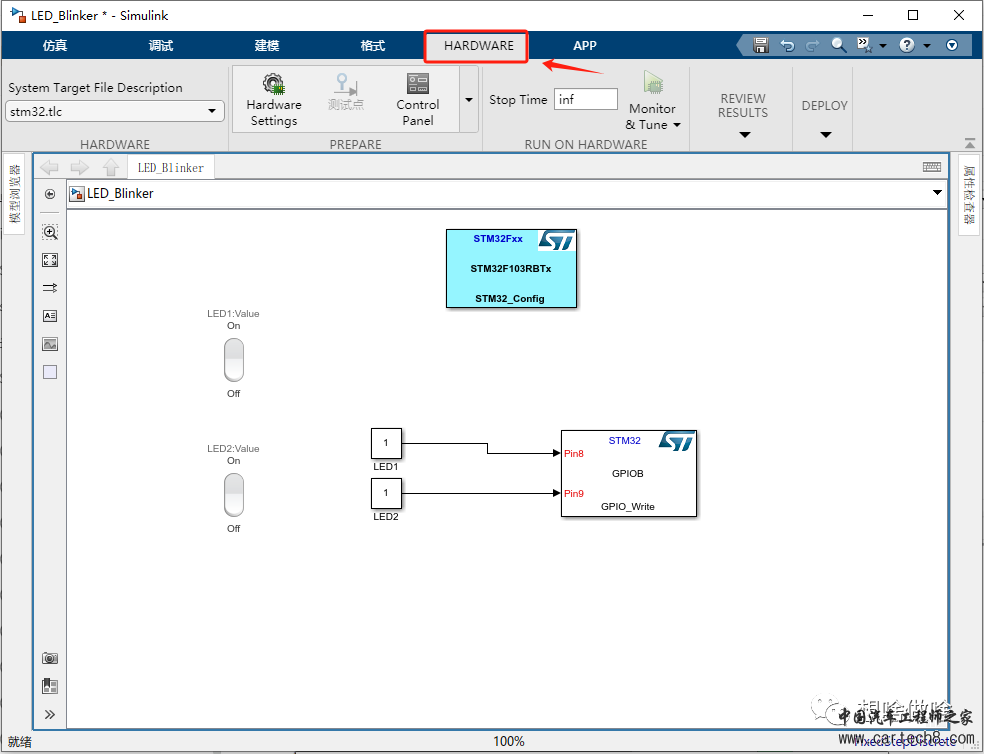Open the 属性检查器 side panel
The width and height of the screenshot is (984, 754).
(969, 195)
